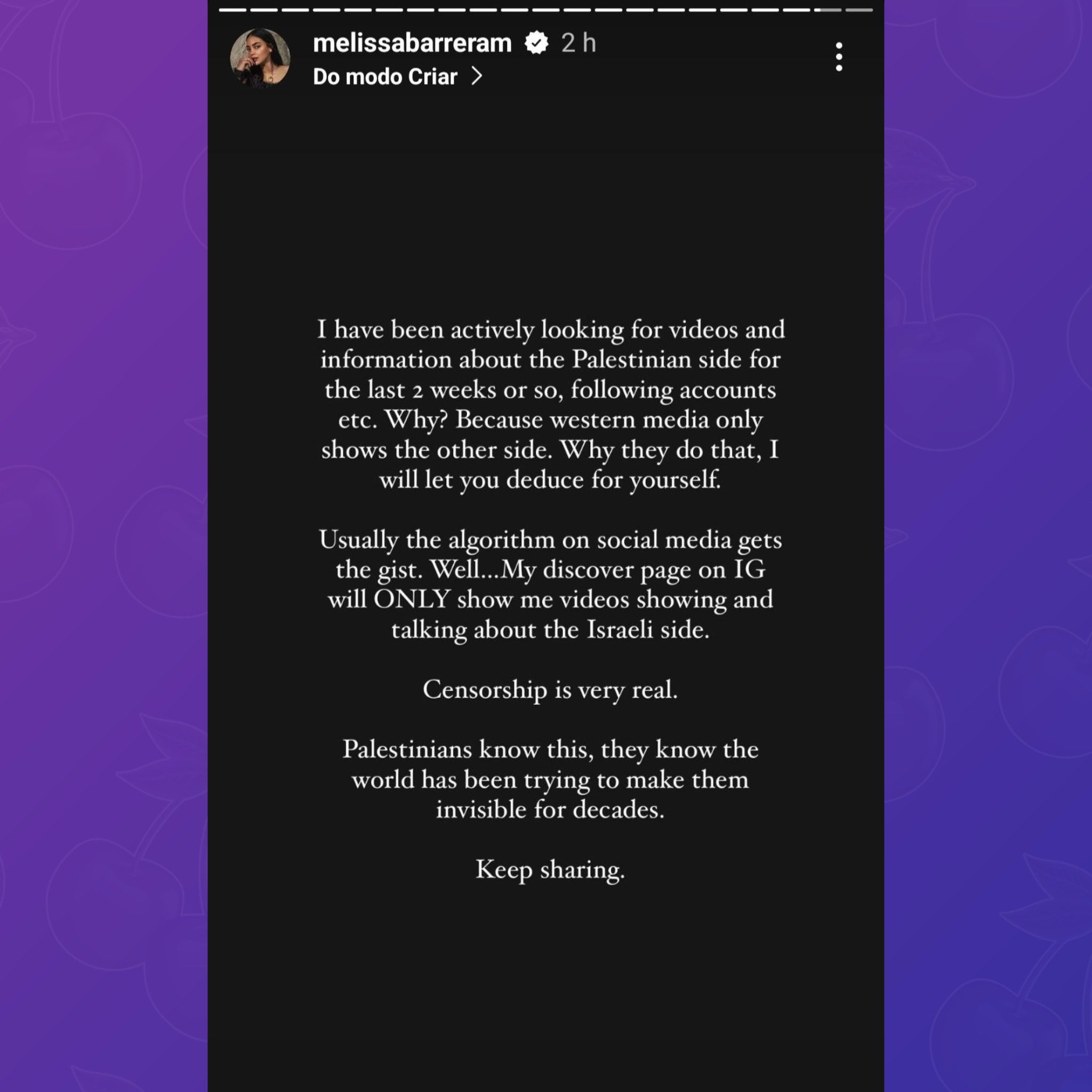Tap the "Keep sharing." text
This screenshot has height=1092, width=1092.
[550, 870]
